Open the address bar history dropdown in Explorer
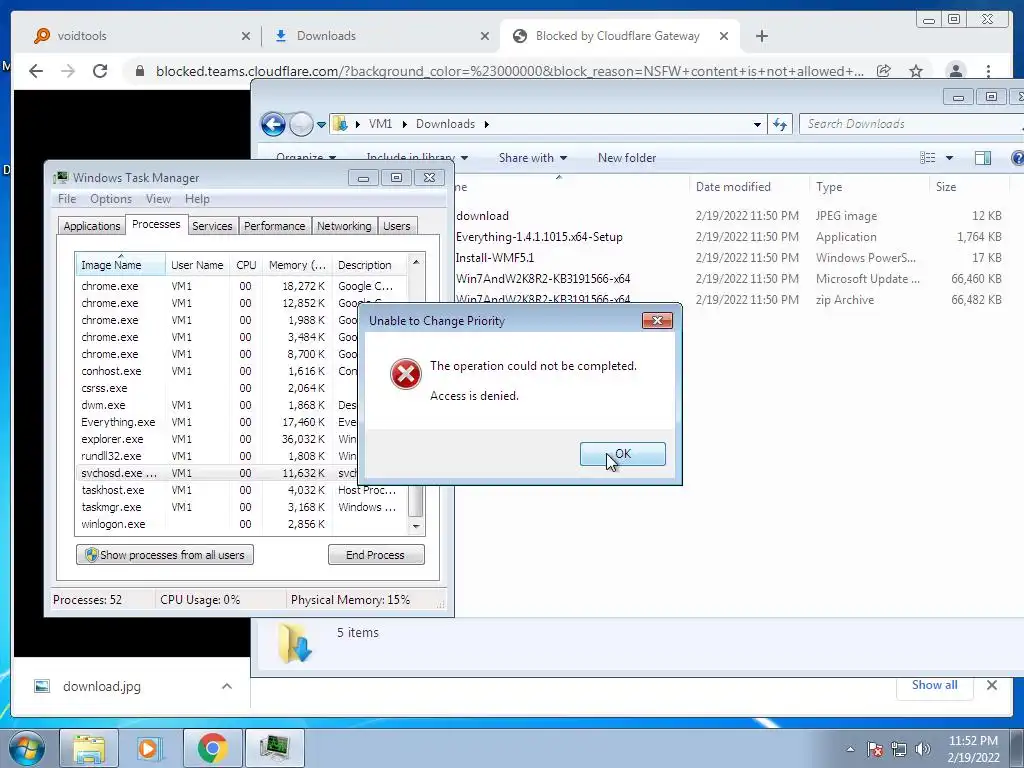 [x=757, y=124]
